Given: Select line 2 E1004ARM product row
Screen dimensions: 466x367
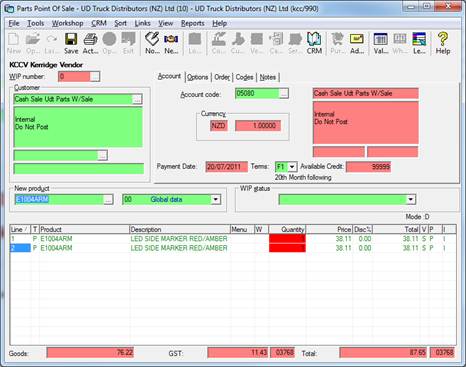Looking at the screenshot, I should pos(233,248).
